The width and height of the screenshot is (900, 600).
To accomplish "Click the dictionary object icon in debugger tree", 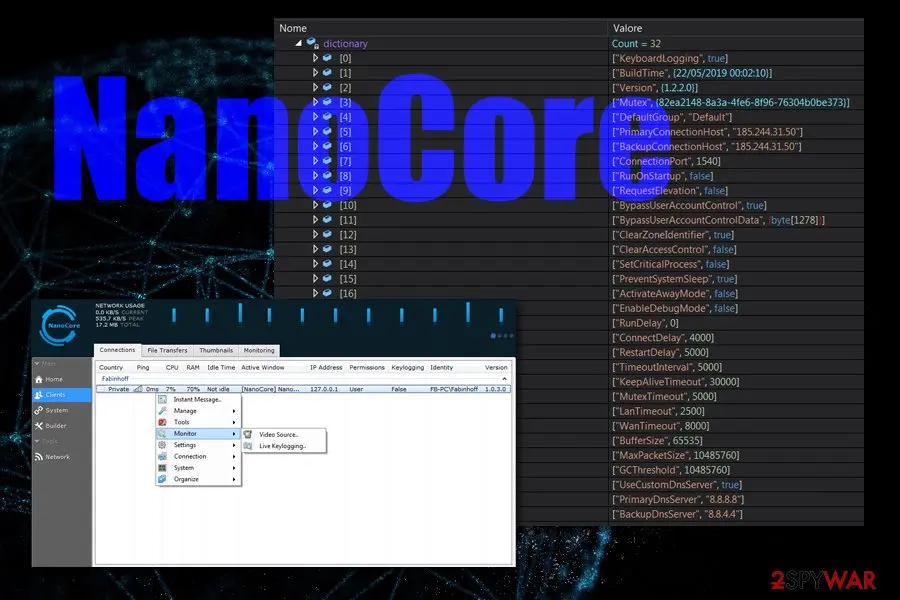I will click(x=313, y=43).
